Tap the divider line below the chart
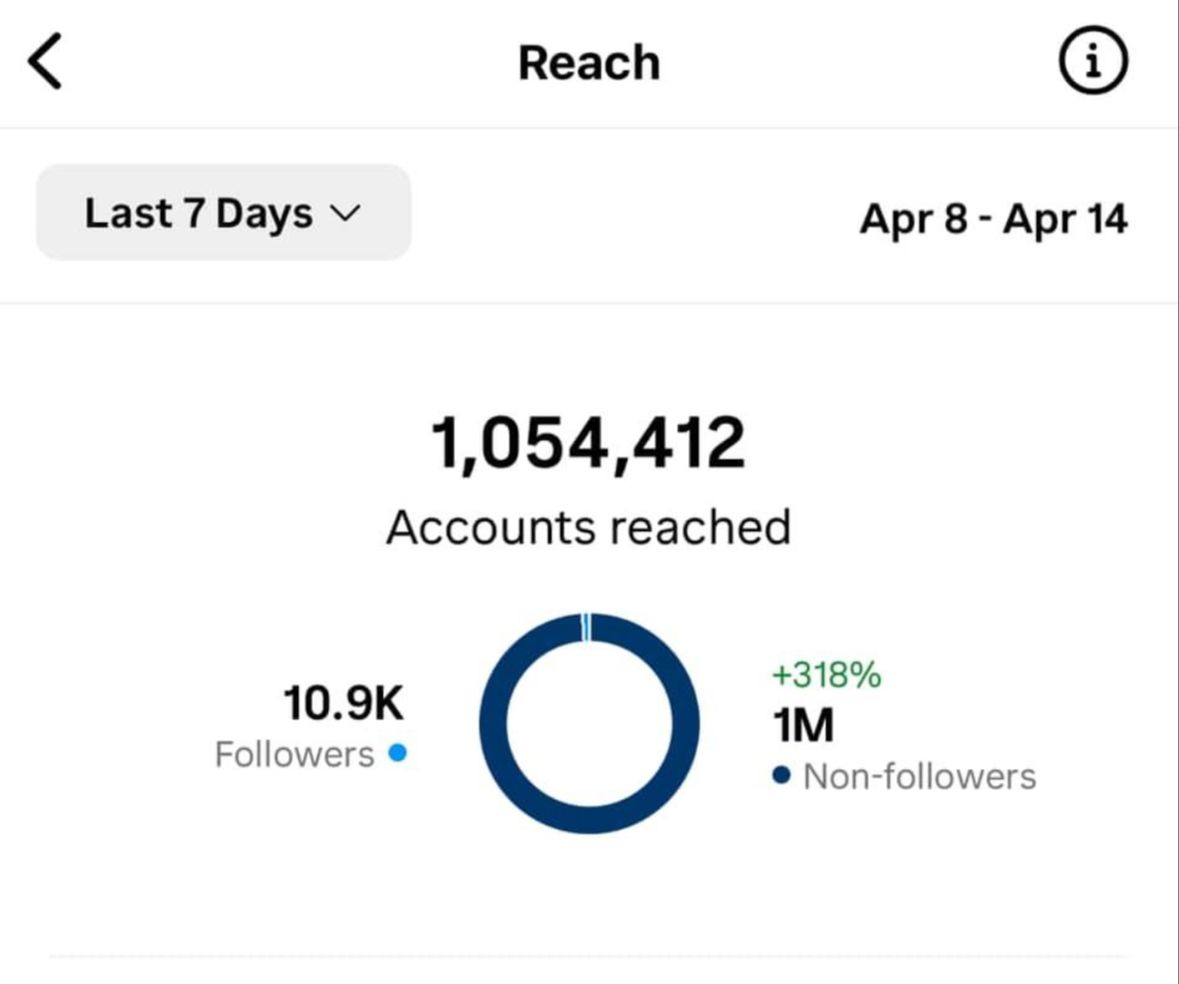The image size is (1179, 984). click(589, 956)
